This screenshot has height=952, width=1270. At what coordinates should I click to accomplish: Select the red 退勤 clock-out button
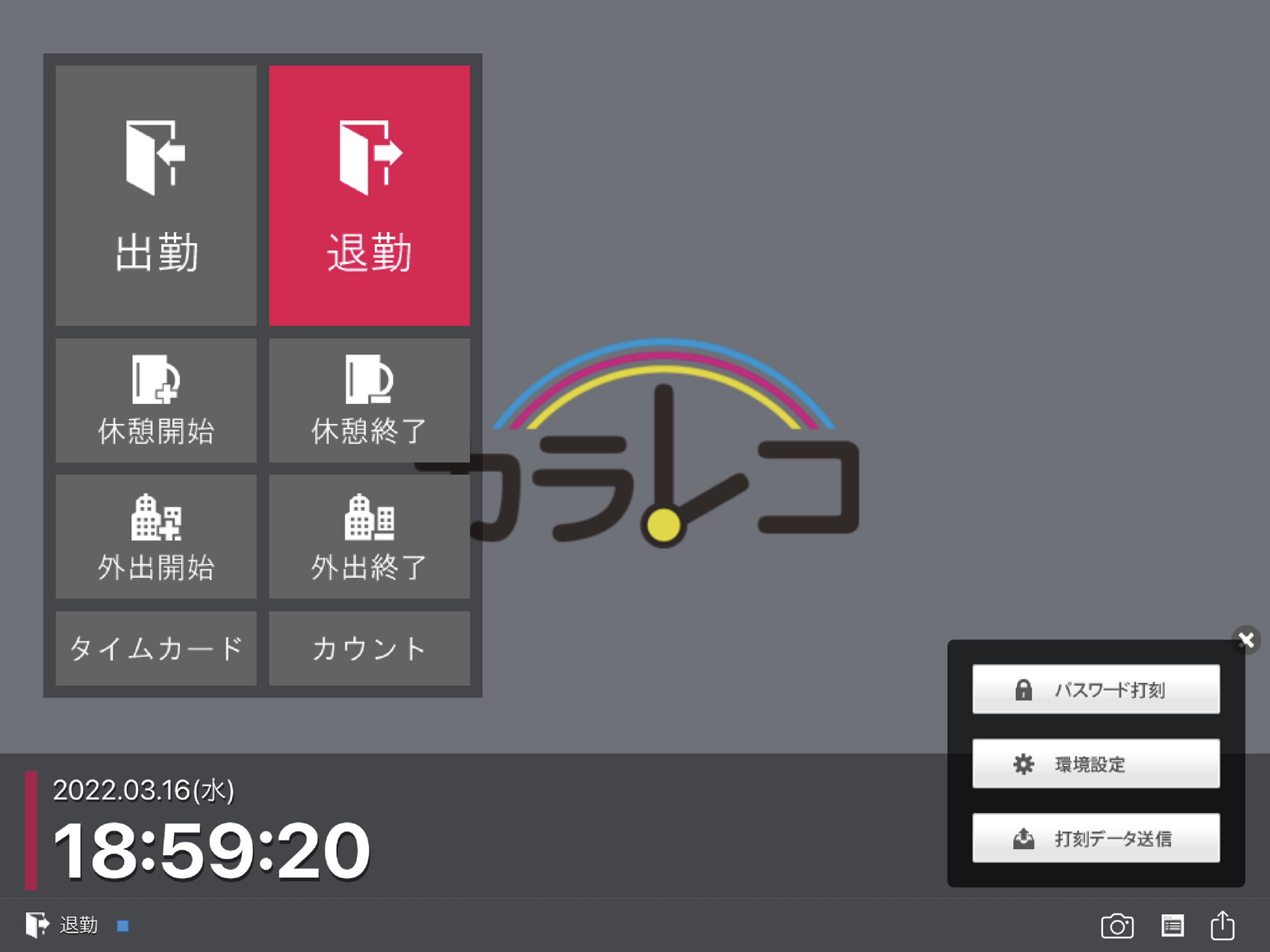tap(369, 196)
